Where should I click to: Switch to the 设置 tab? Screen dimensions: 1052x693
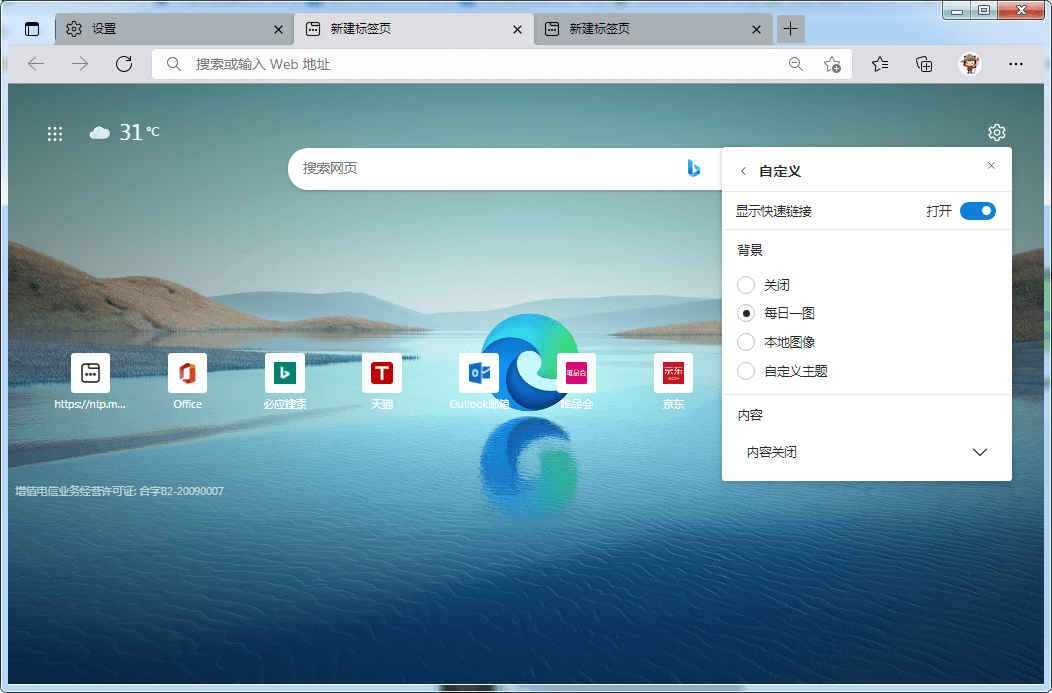tap(173, 29)
